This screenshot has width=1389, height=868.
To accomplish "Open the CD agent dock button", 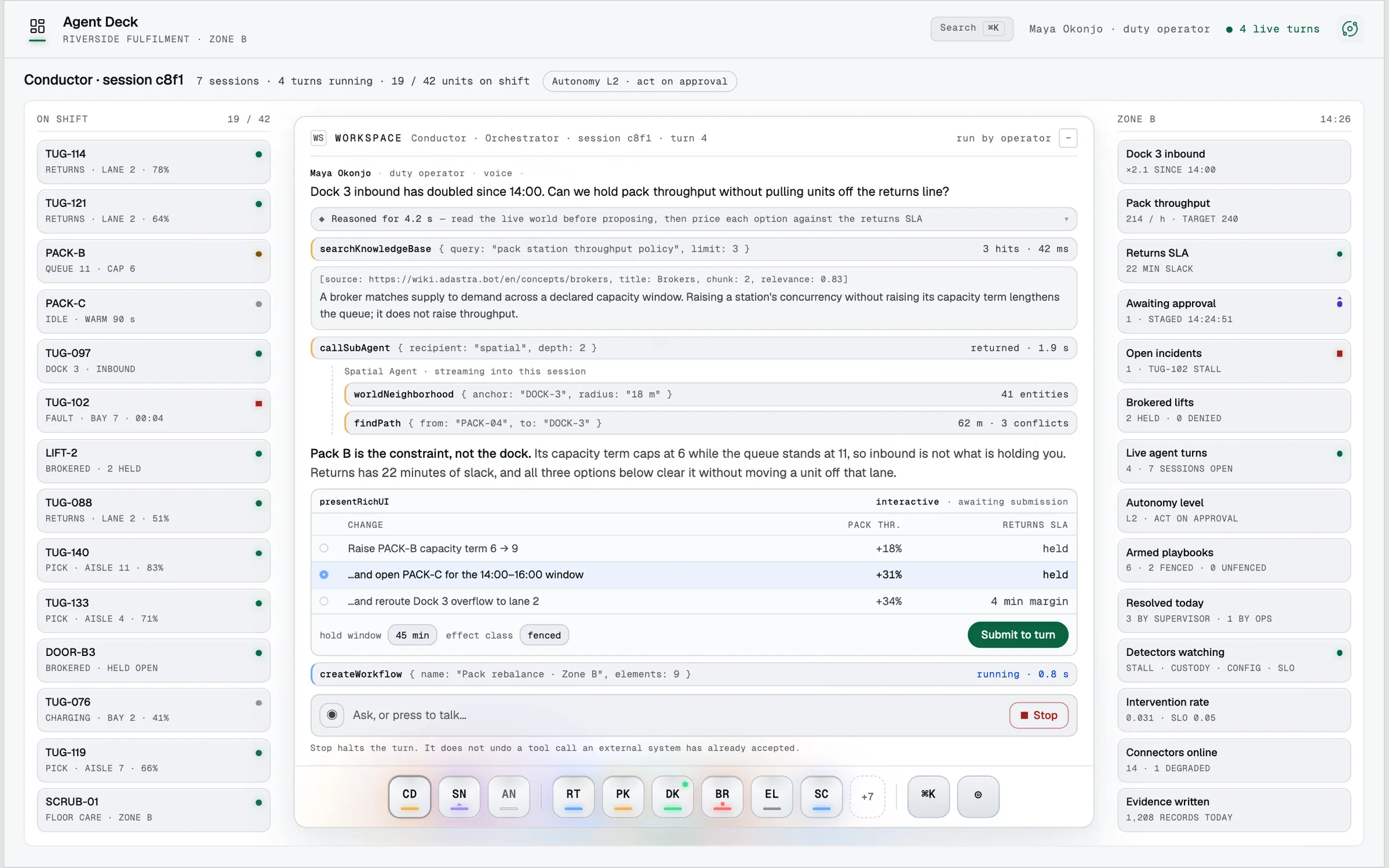I will (x=410, y=796).
